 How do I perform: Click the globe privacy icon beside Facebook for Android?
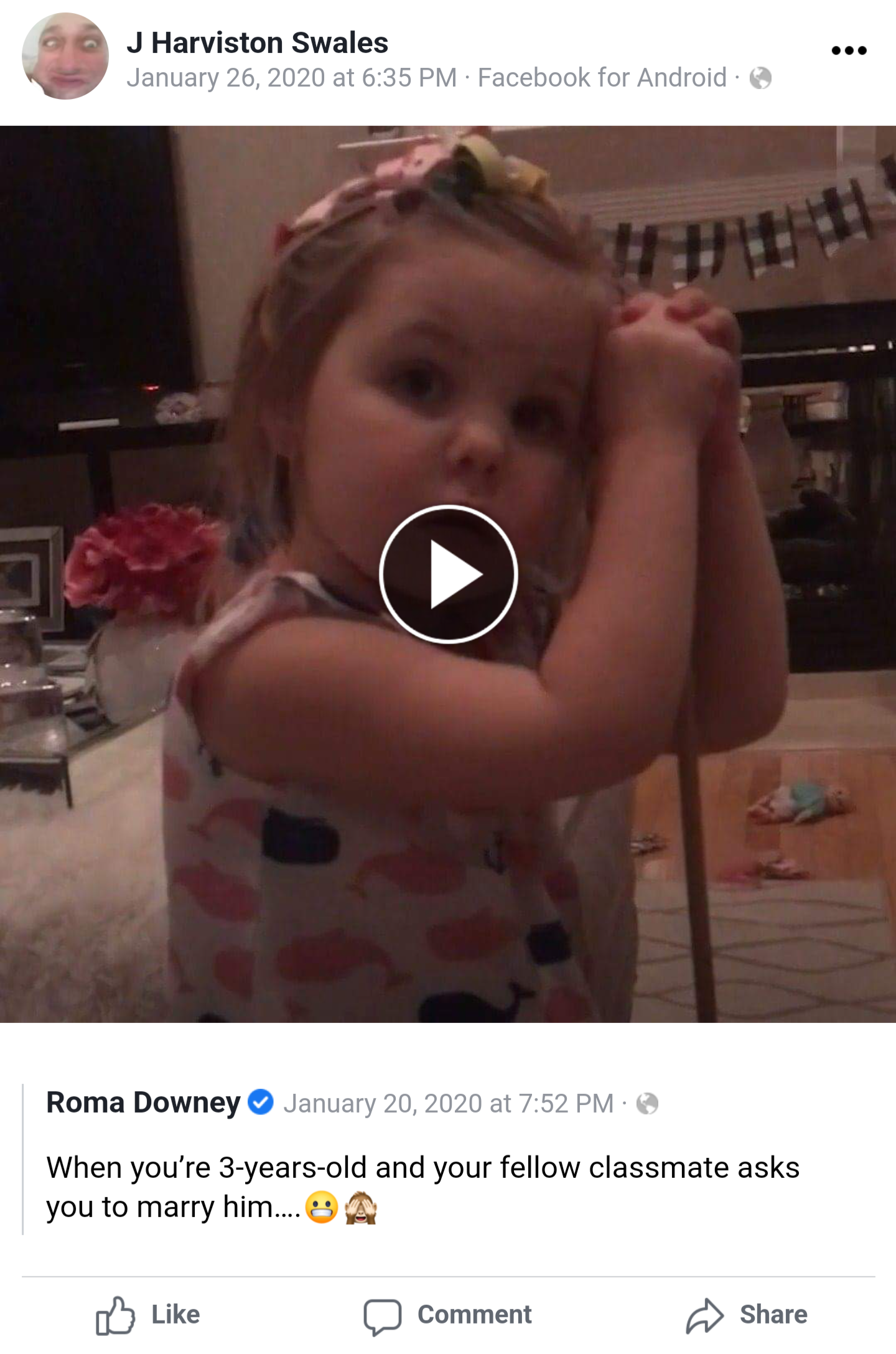coord(760,78)
